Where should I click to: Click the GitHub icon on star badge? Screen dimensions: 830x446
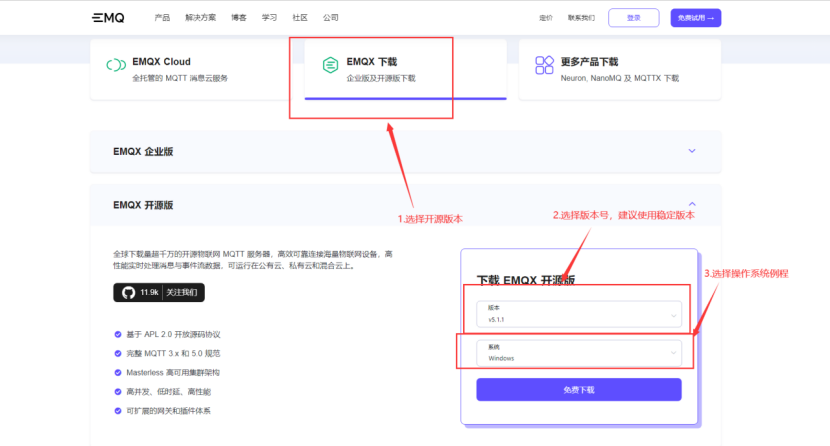click(128, 293)
